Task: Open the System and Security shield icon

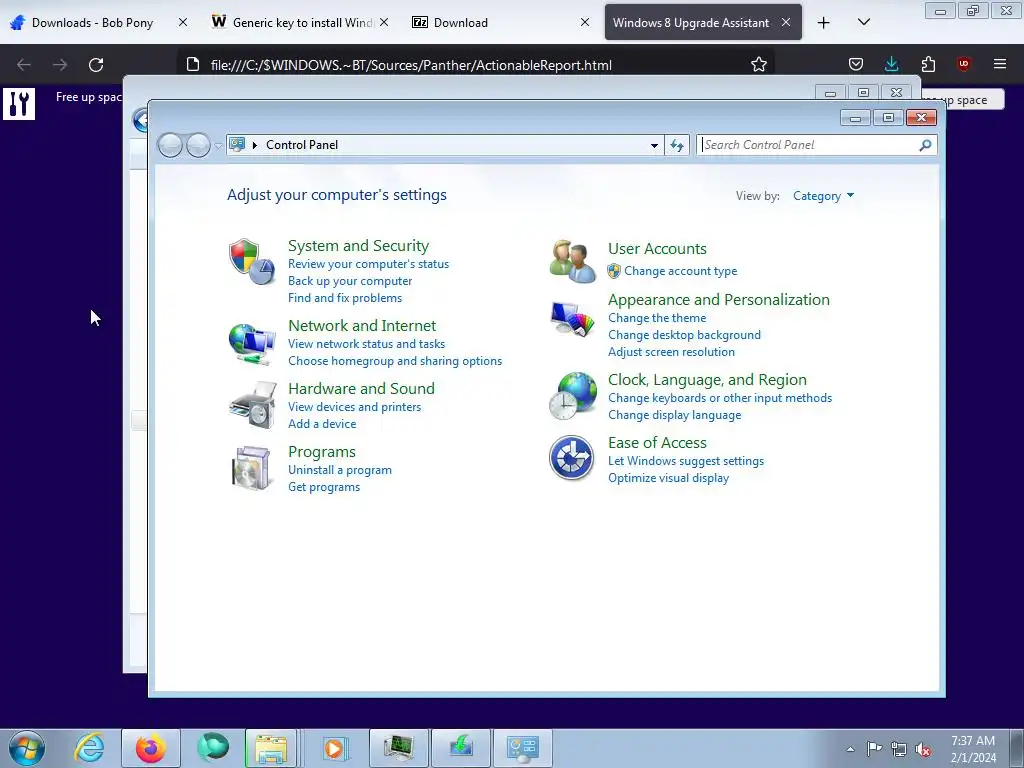Action: 252,261
